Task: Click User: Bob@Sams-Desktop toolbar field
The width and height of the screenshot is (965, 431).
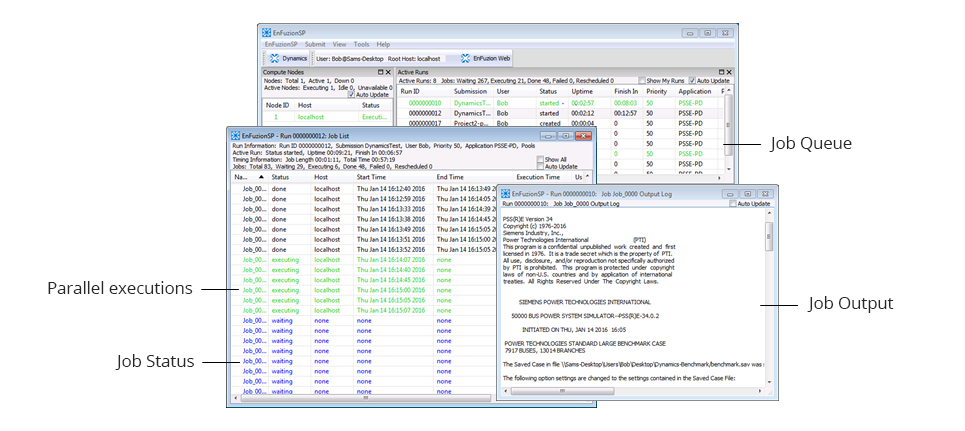Action: [348, 58]
